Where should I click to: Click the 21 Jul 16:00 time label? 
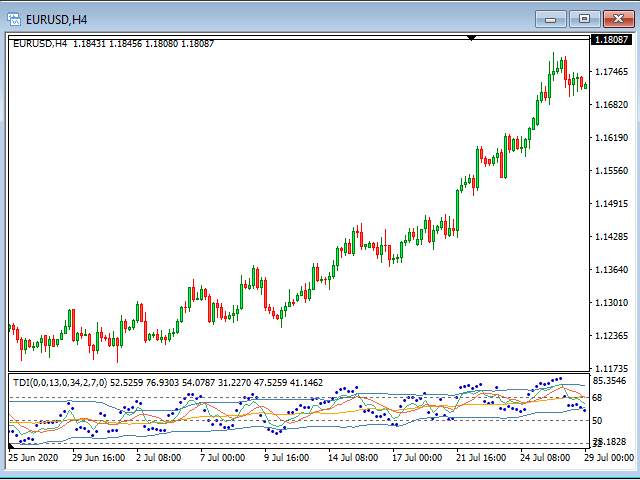pos(481,458)
